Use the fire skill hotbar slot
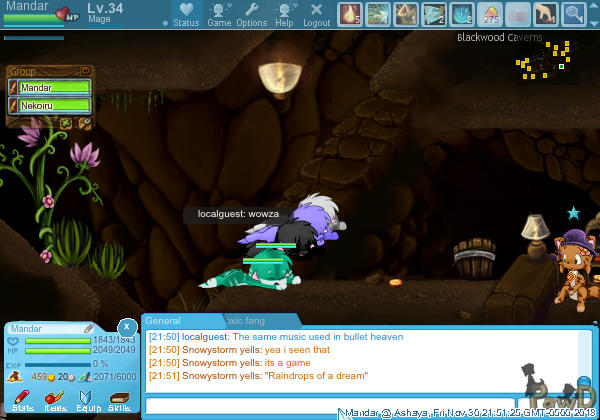 tap(350, 14)
